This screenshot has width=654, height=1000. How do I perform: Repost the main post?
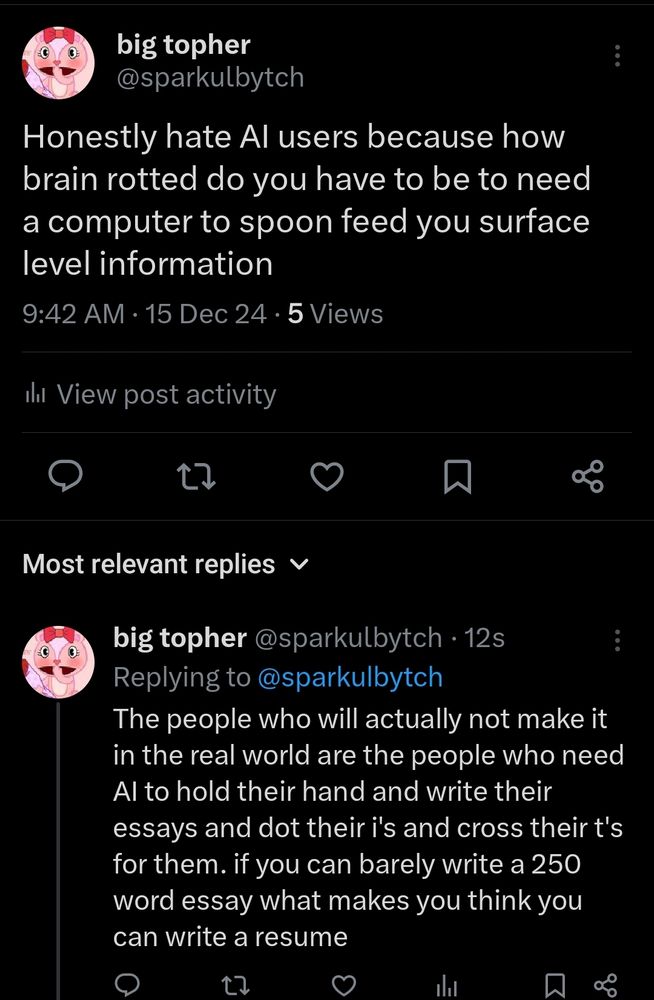click(x=196, y=478)
